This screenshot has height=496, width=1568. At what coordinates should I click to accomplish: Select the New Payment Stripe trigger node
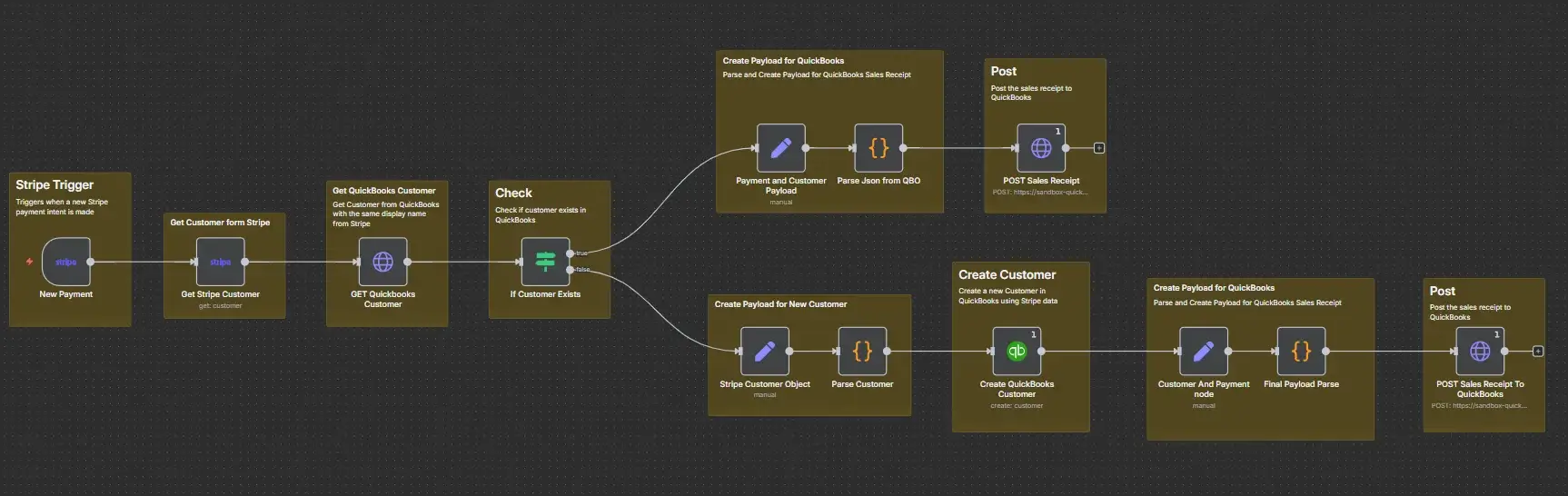click(x=66, y=262)
